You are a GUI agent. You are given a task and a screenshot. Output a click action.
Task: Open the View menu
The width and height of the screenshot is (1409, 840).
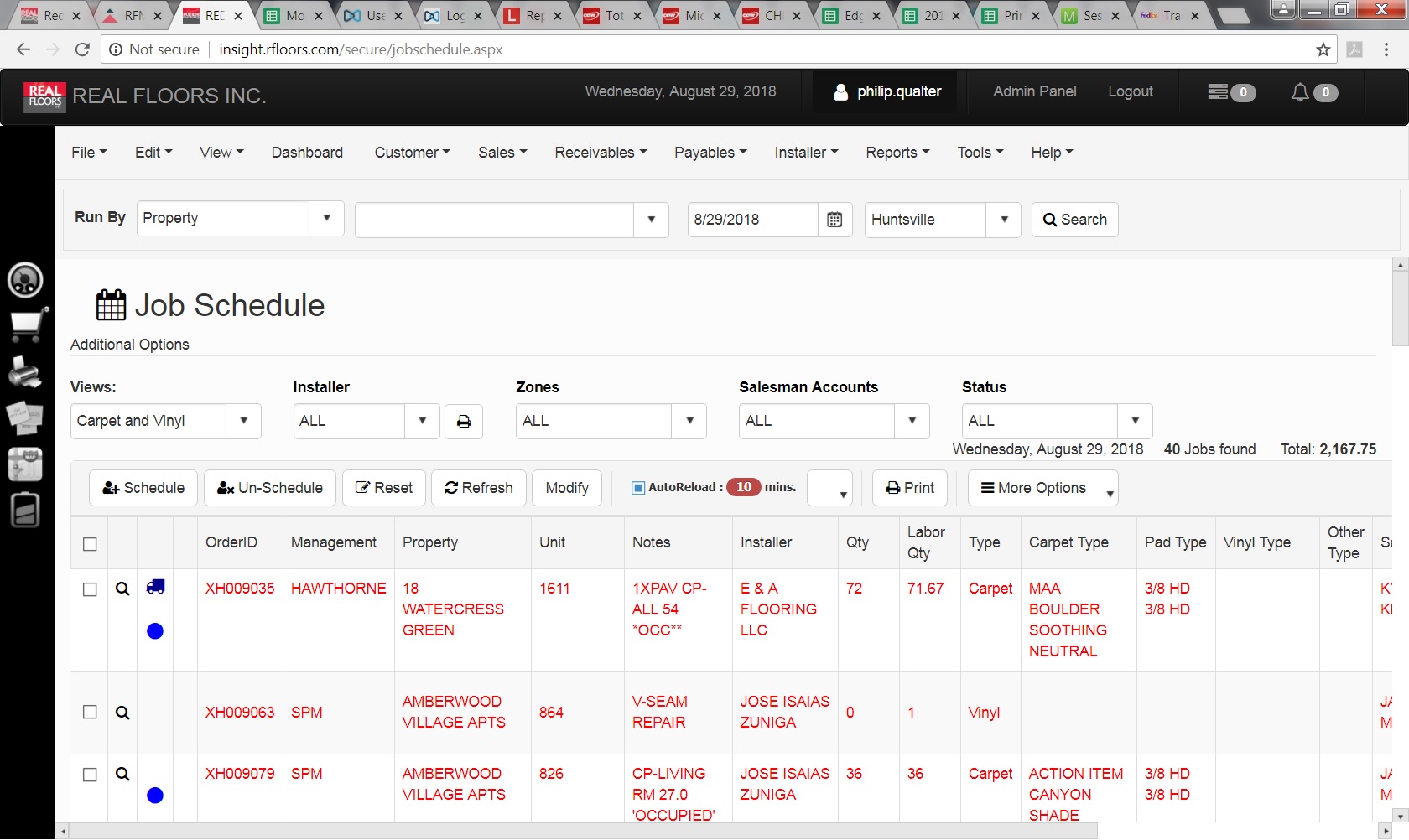point(221,153)
